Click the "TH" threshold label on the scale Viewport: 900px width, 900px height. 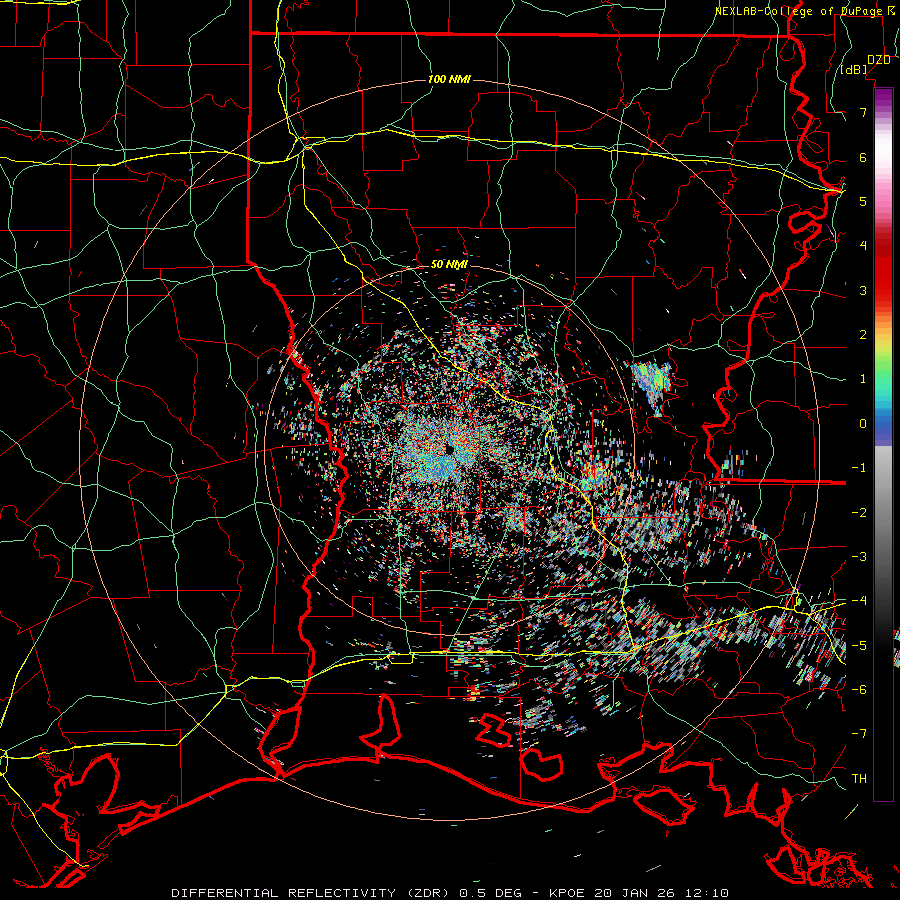[x=859, y=778]
